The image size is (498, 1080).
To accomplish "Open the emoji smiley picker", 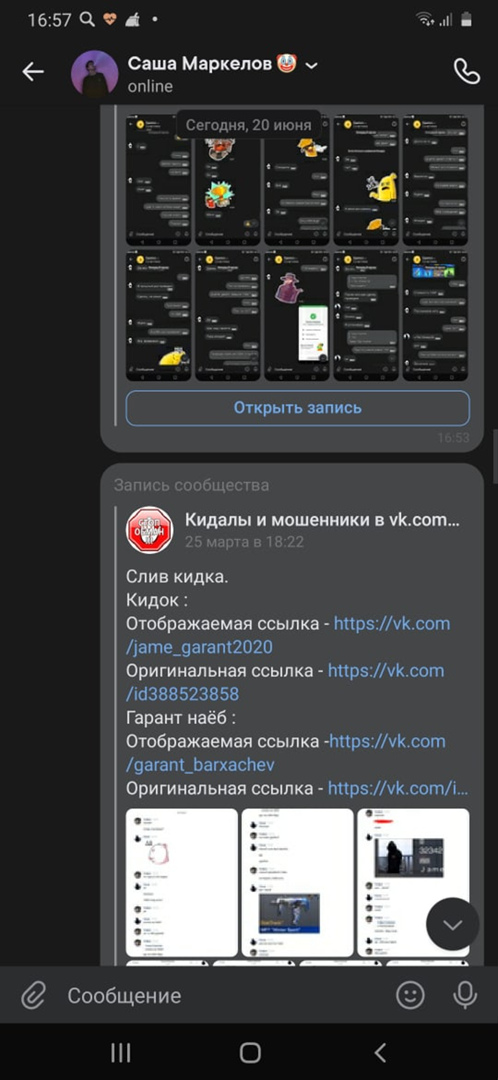I will (411, 995).
